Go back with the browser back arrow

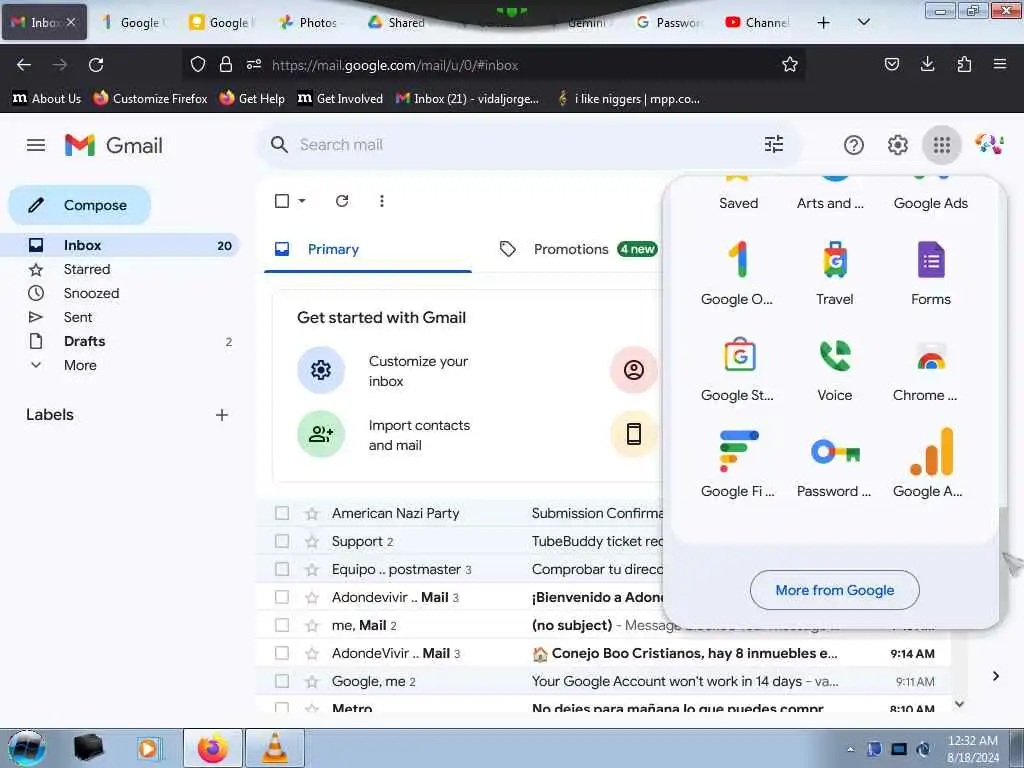point(24,65)
